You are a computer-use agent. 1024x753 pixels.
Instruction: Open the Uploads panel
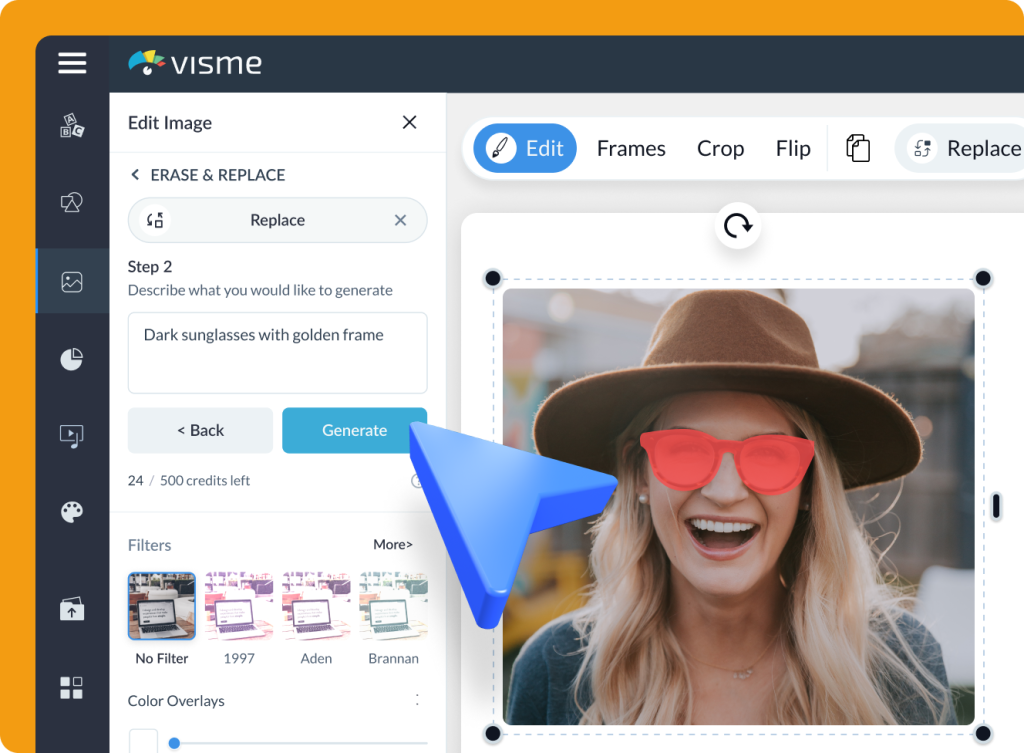72,609
